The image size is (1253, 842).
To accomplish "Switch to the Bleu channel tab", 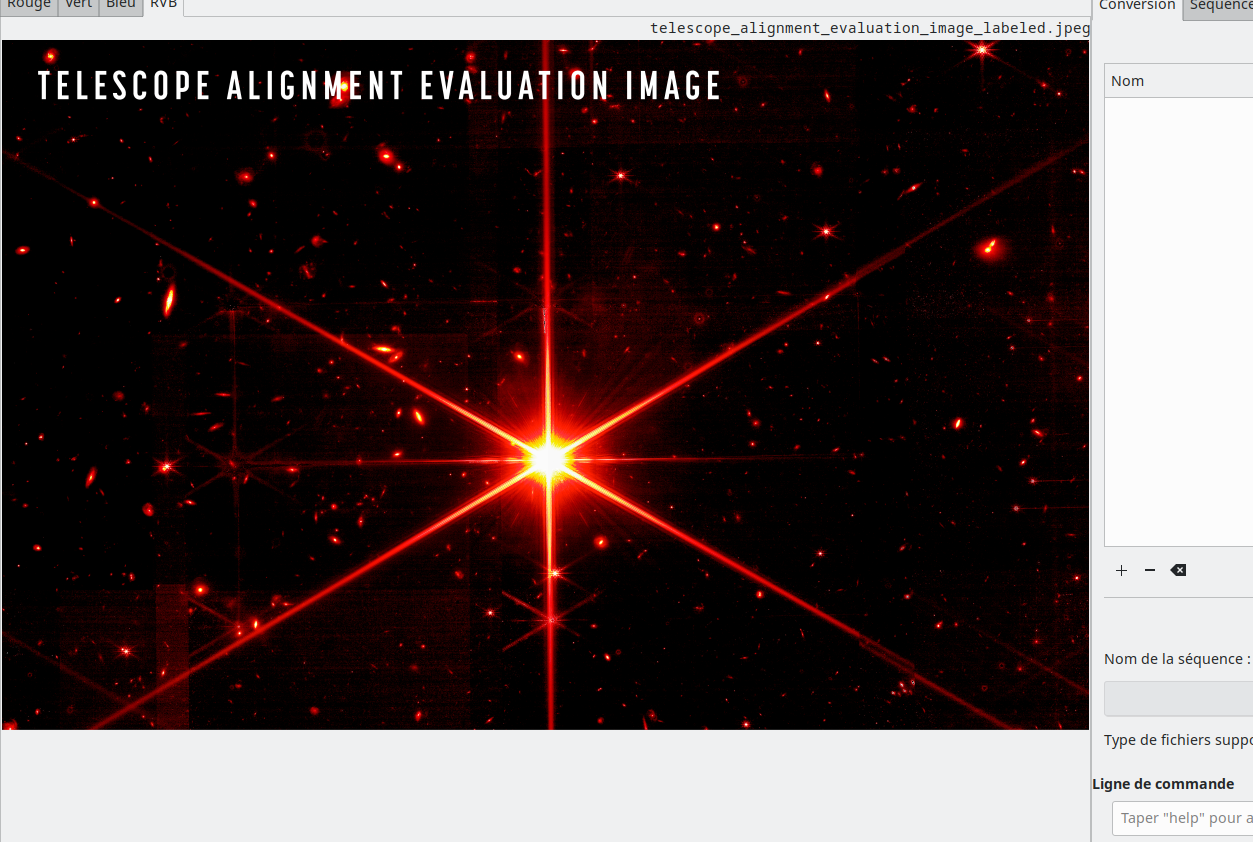I will click(120, 5).
